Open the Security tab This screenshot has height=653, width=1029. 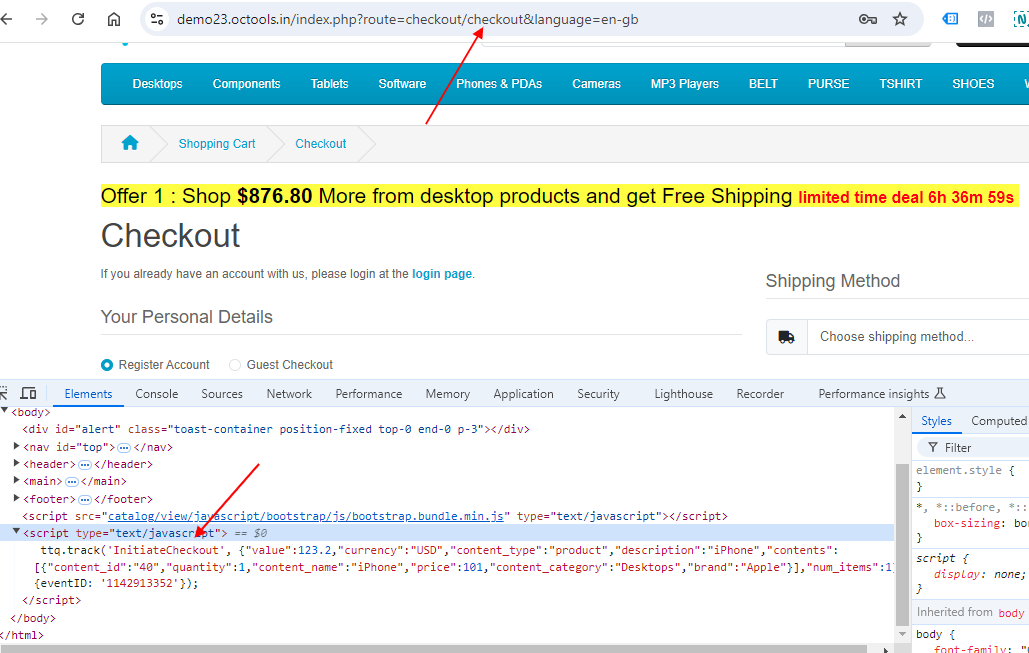[598, 394]
